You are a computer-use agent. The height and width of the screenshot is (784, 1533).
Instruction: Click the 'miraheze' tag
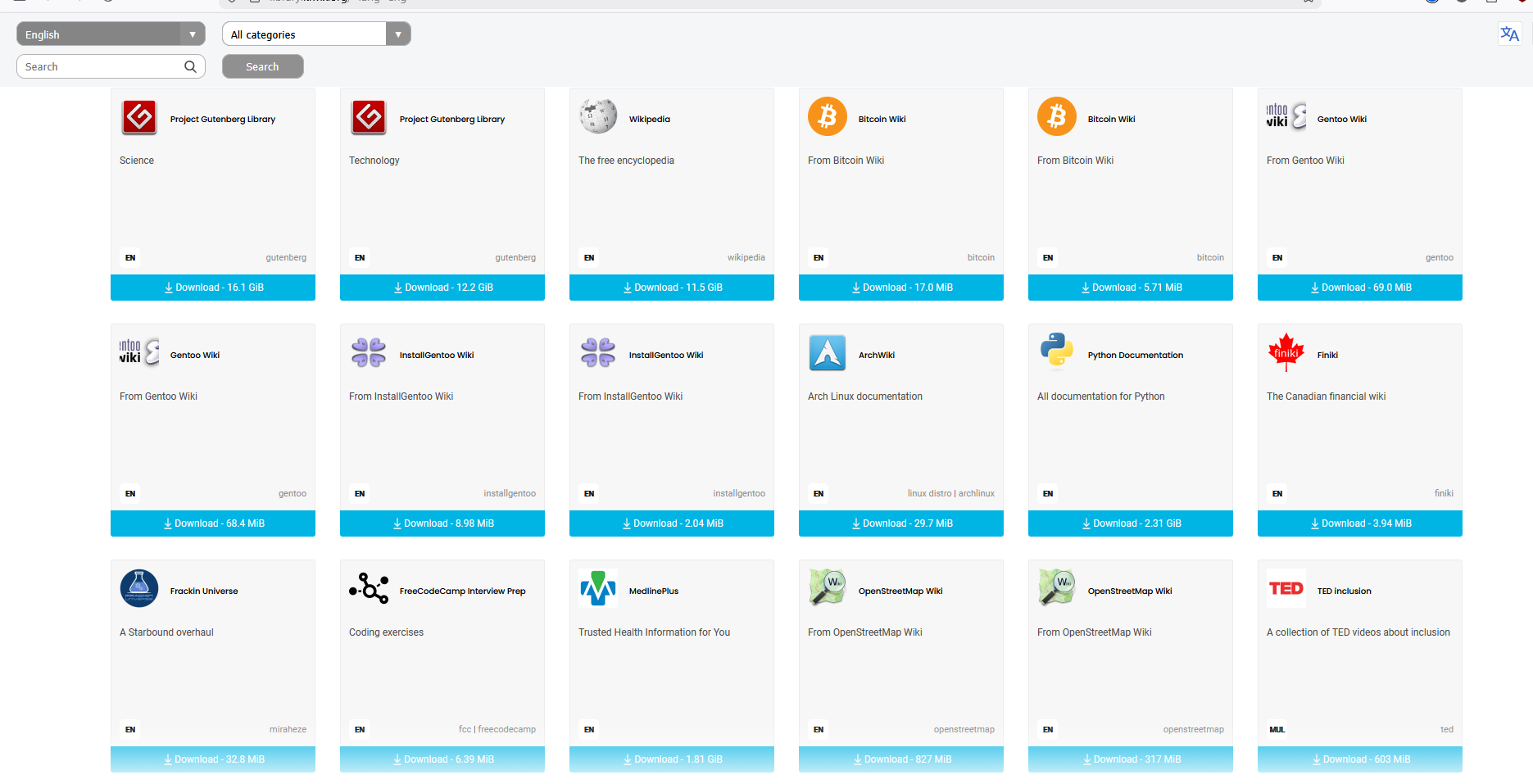(288, 729)
